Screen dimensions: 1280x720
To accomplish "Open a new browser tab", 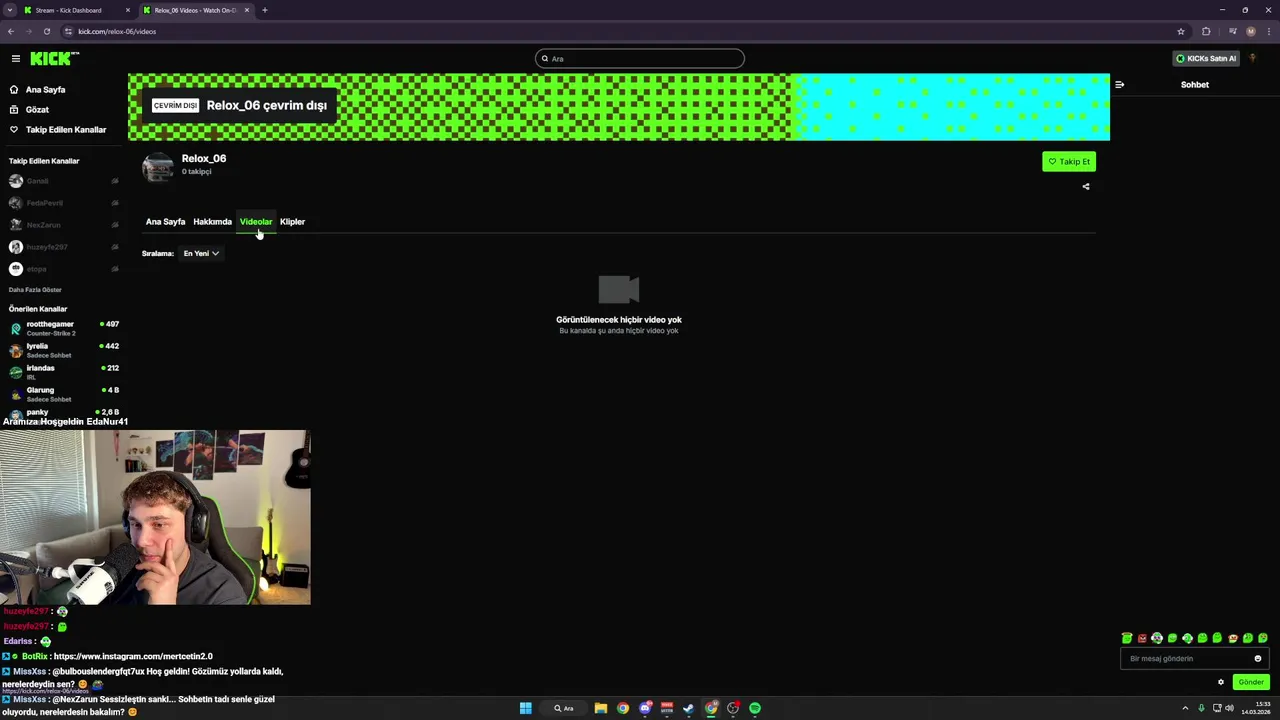I will (x=265, y=10).
